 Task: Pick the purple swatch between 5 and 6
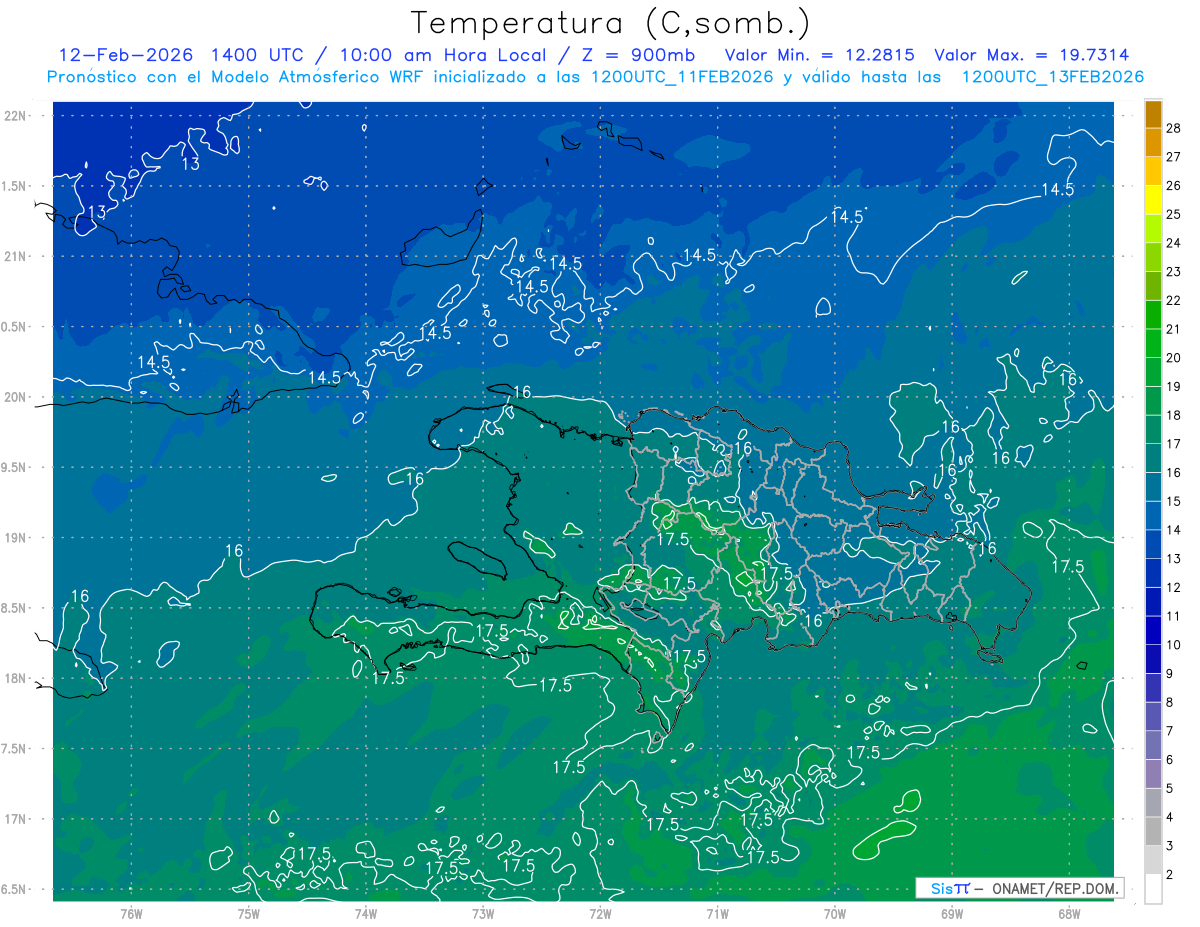[x=1153, y=774]
